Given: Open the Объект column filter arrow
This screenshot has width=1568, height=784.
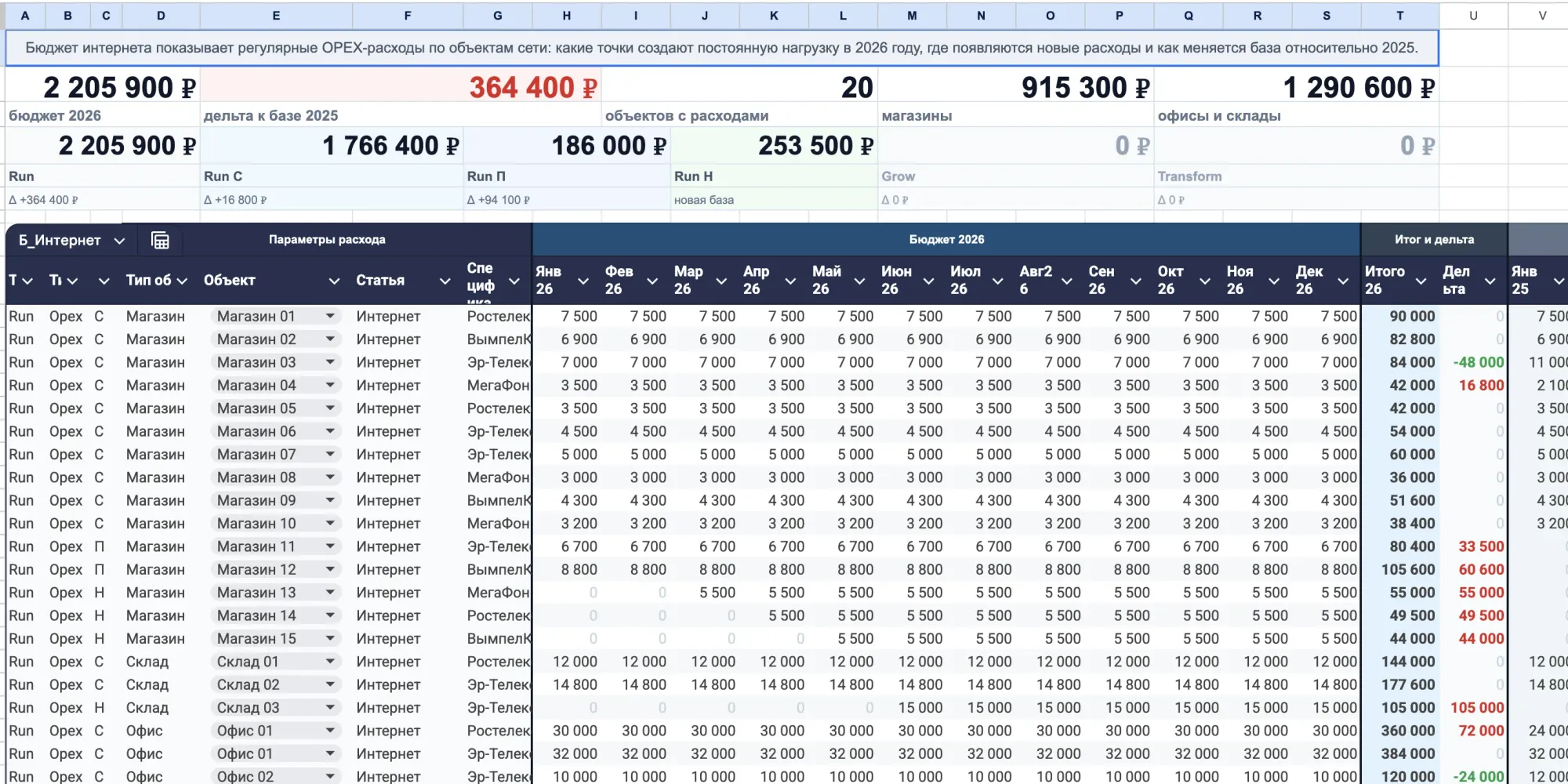Looking at the screenshot, I should pyautogui.click(x=334, y=281).
